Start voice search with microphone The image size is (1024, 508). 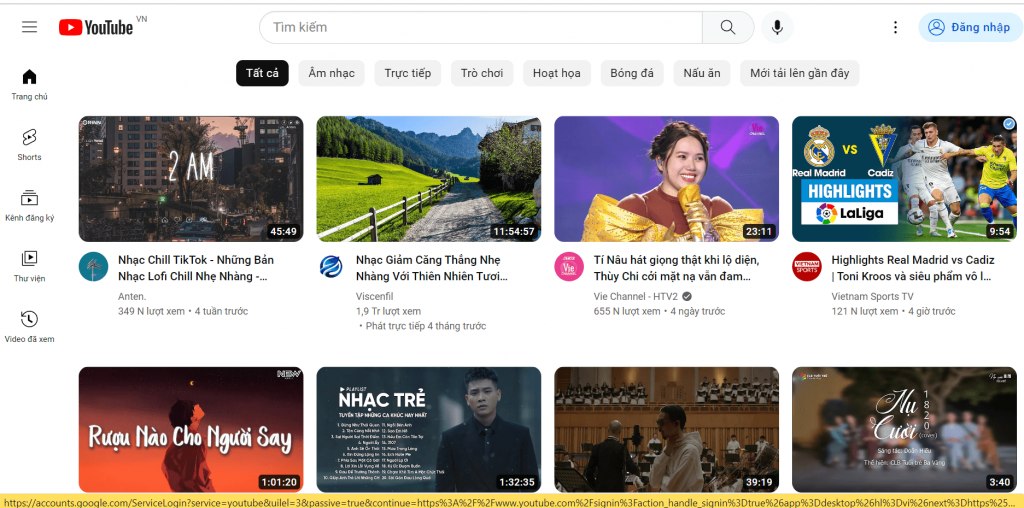(777, 27)
